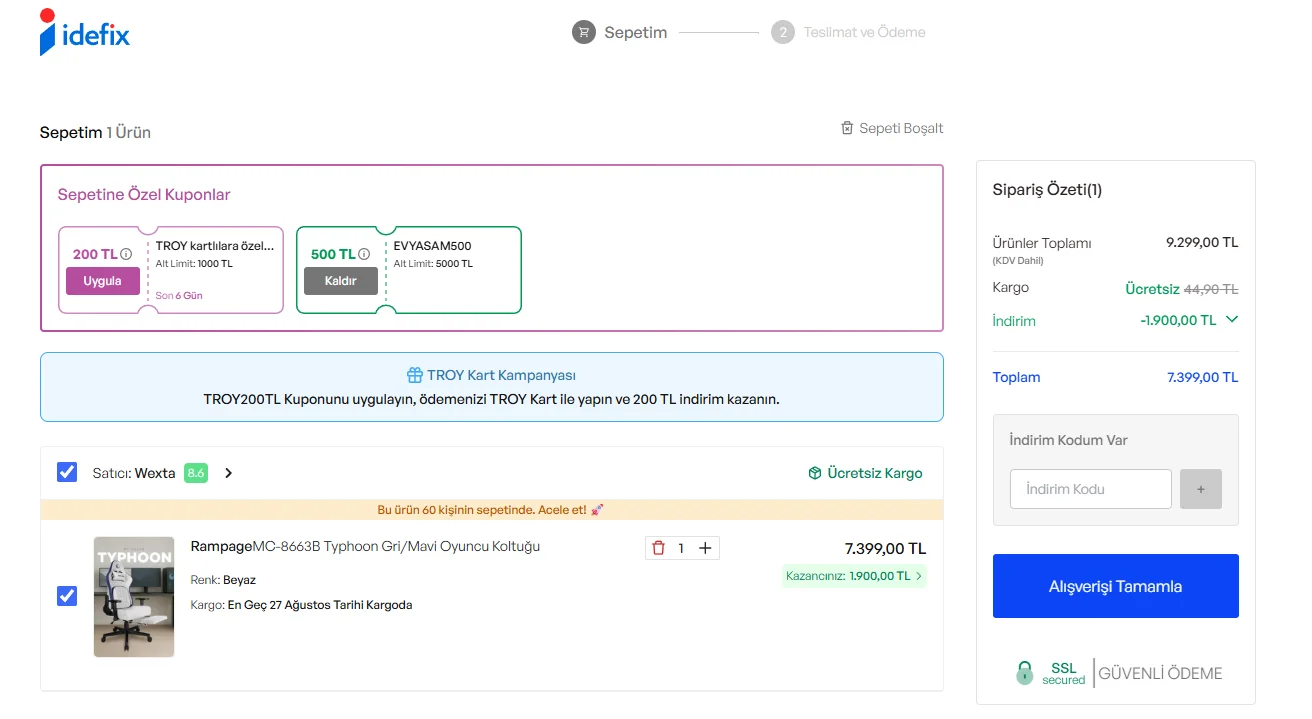
Task: Click the Sipariş Özeti(1) heading
Action: (x=1047, y=190)
